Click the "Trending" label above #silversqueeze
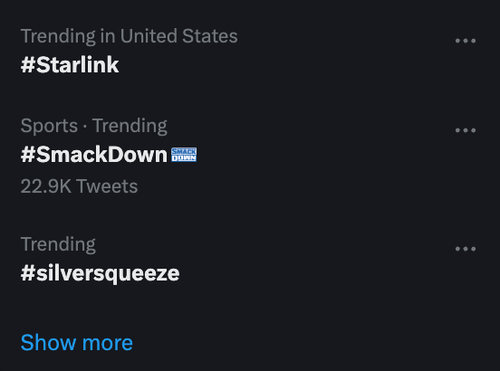This screenshot has height=371, width=500. [58, 244]
